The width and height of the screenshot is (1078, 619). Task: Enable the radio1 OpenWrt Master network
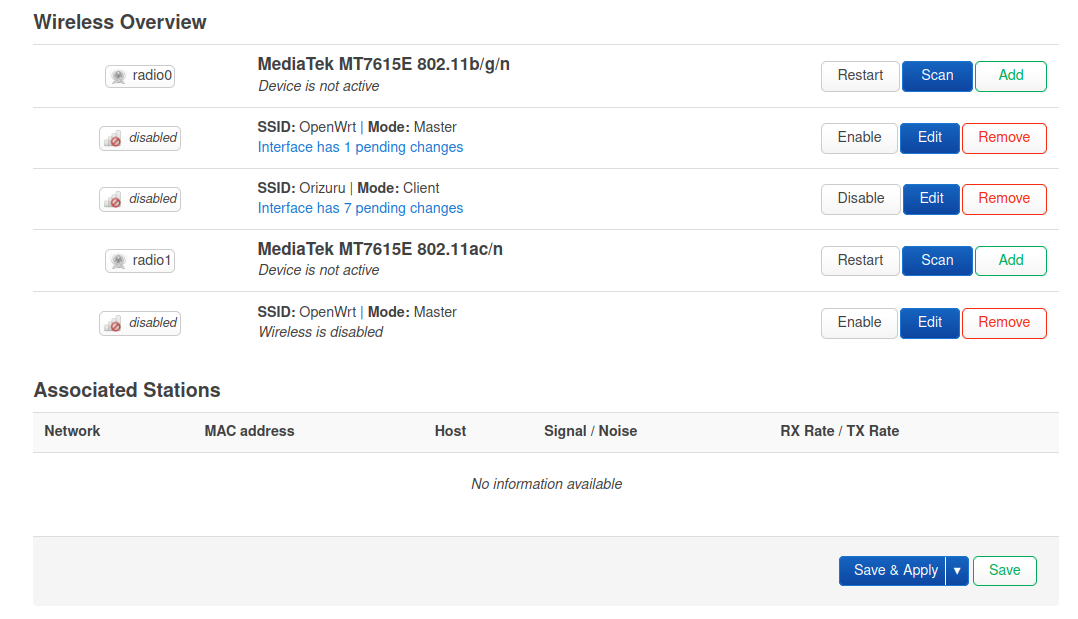[859, 323]
